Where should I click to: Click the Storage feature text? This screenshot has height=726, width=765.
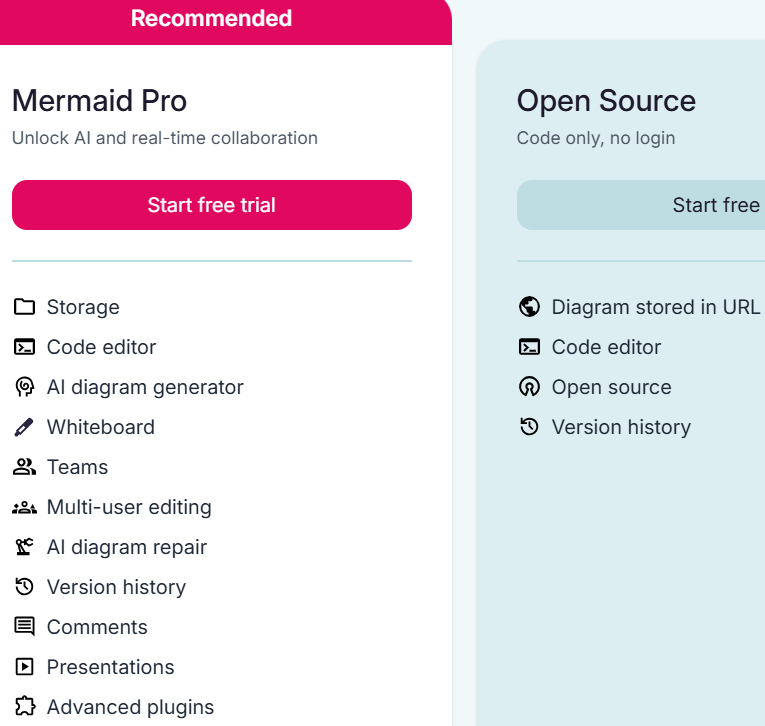click(x=83, y=307)
